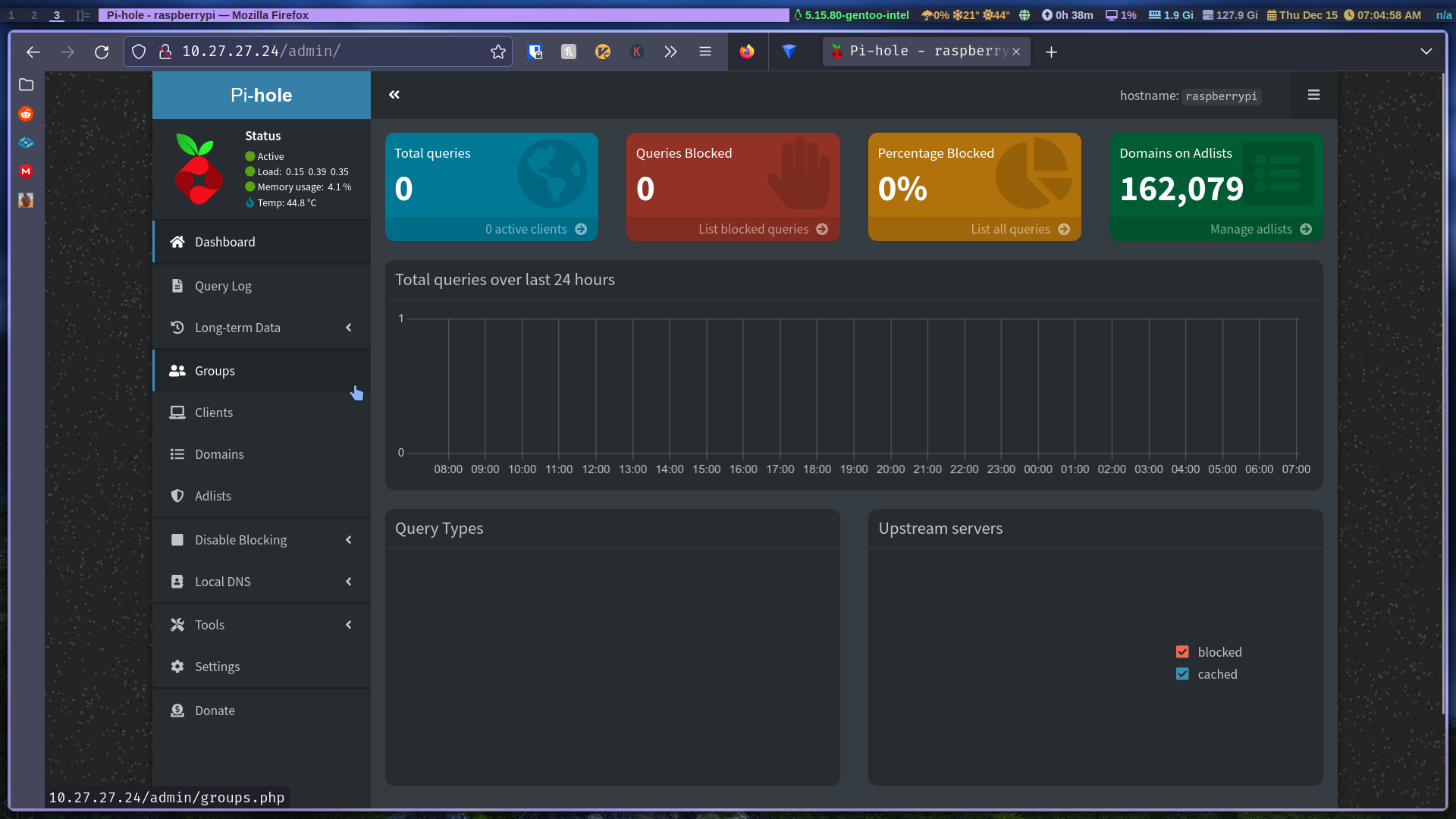Open the Clients section
Viewport: 1456px width, 819px height.
coord(213,411)
